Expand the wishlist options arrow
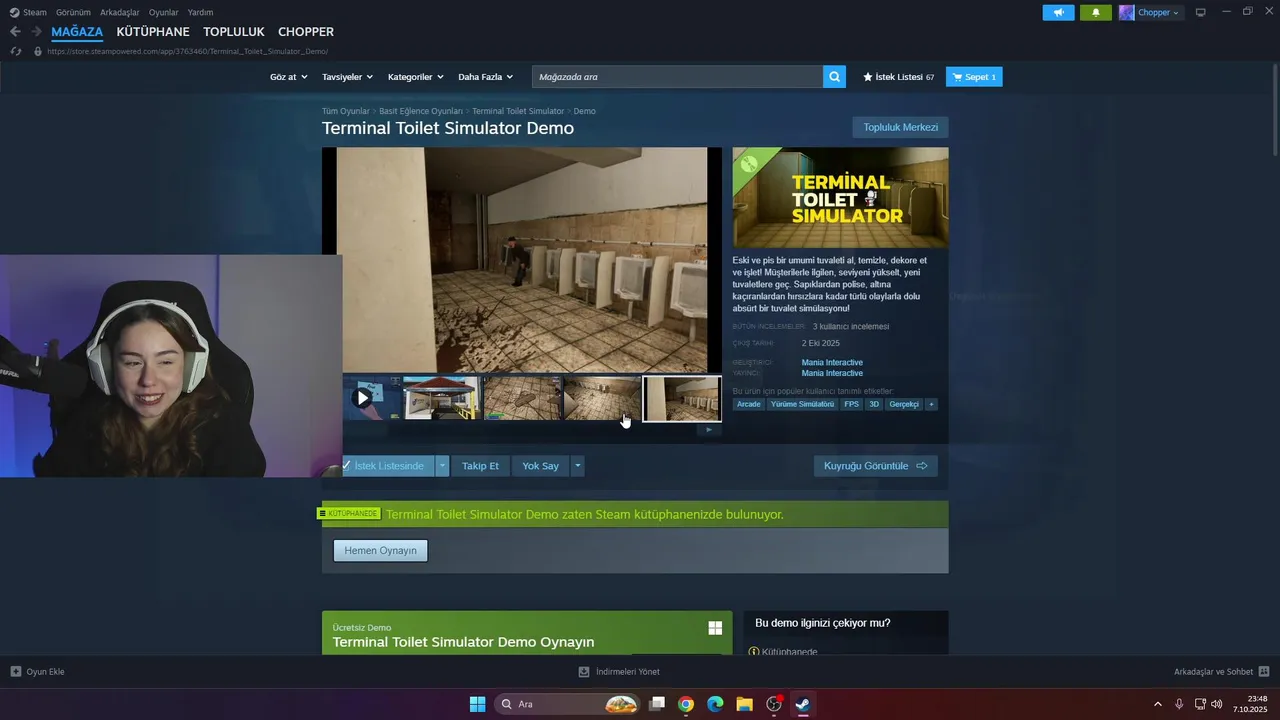Screen dimensions: 1280x720 [442, 466]
